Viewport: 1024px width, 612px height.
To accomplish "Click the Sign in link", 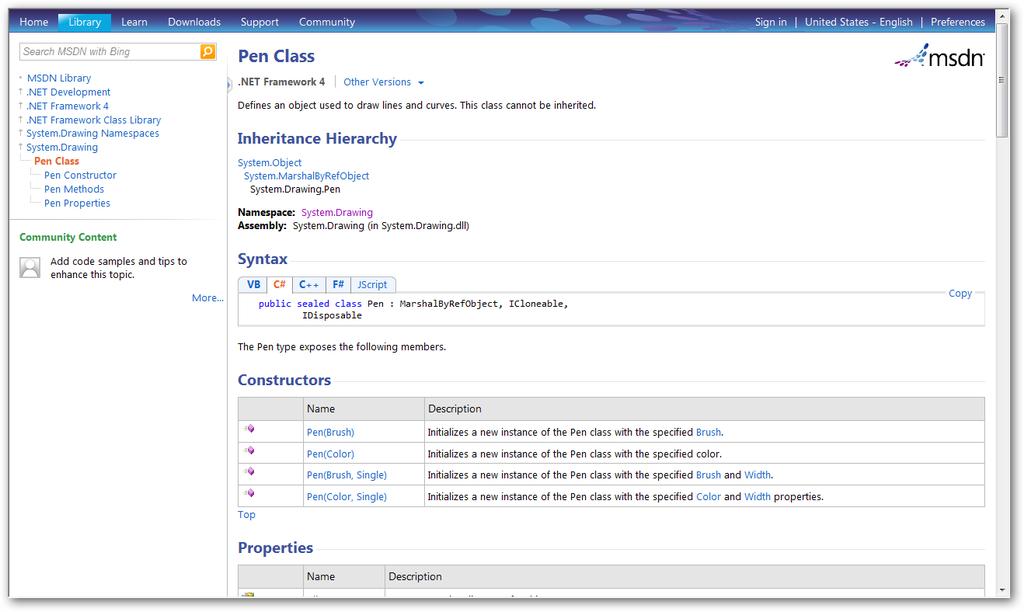I will tap(771, 22).
